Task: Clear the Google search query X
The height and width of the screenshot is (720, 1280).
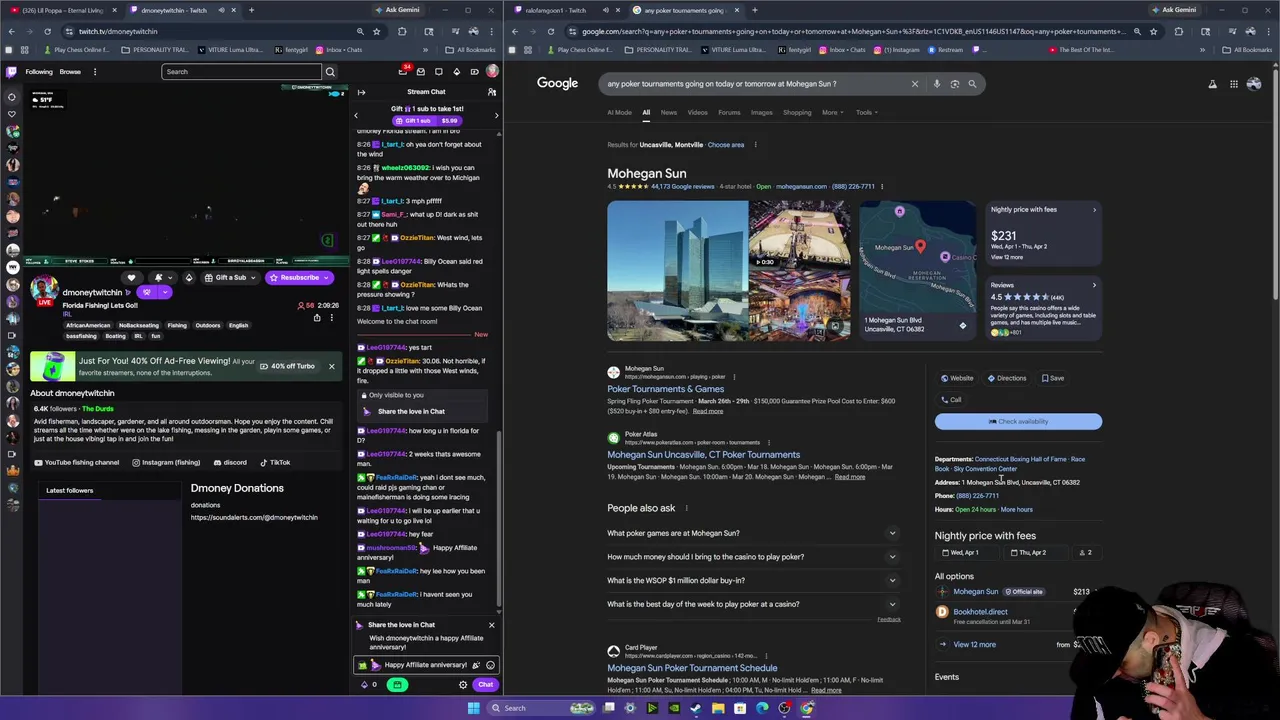Action: (x=914, y=84)
